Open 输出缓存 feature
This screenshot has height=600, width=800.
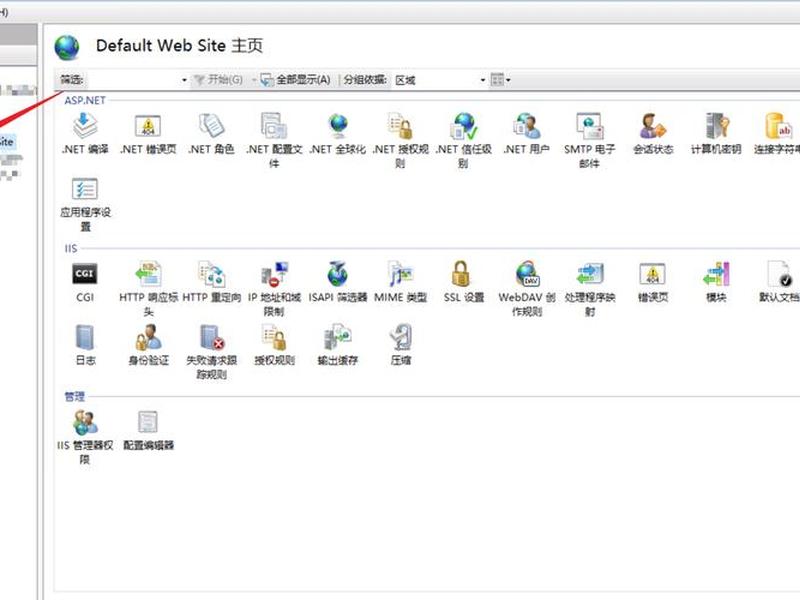pyautogui.click(x=338, y=345)
